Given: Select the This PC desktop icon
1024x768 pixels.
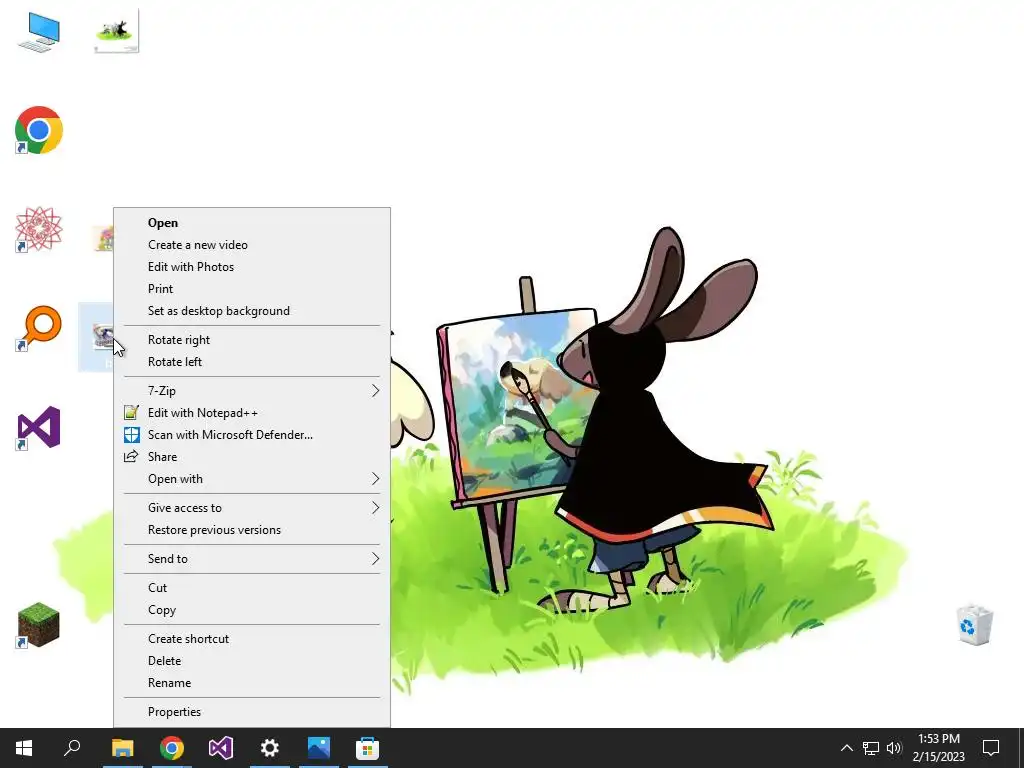Looking at the screenshot, I should [x=39, y=33].
